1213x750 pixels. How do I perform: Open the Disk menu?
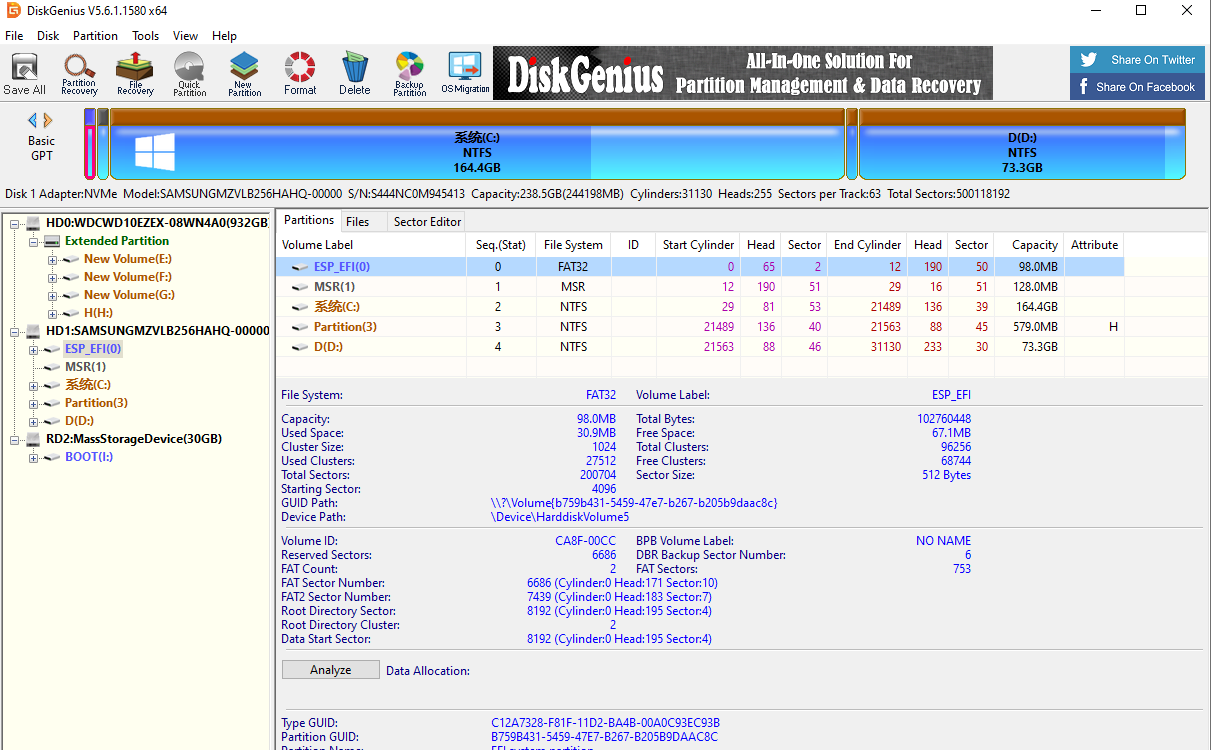point(48,35)
